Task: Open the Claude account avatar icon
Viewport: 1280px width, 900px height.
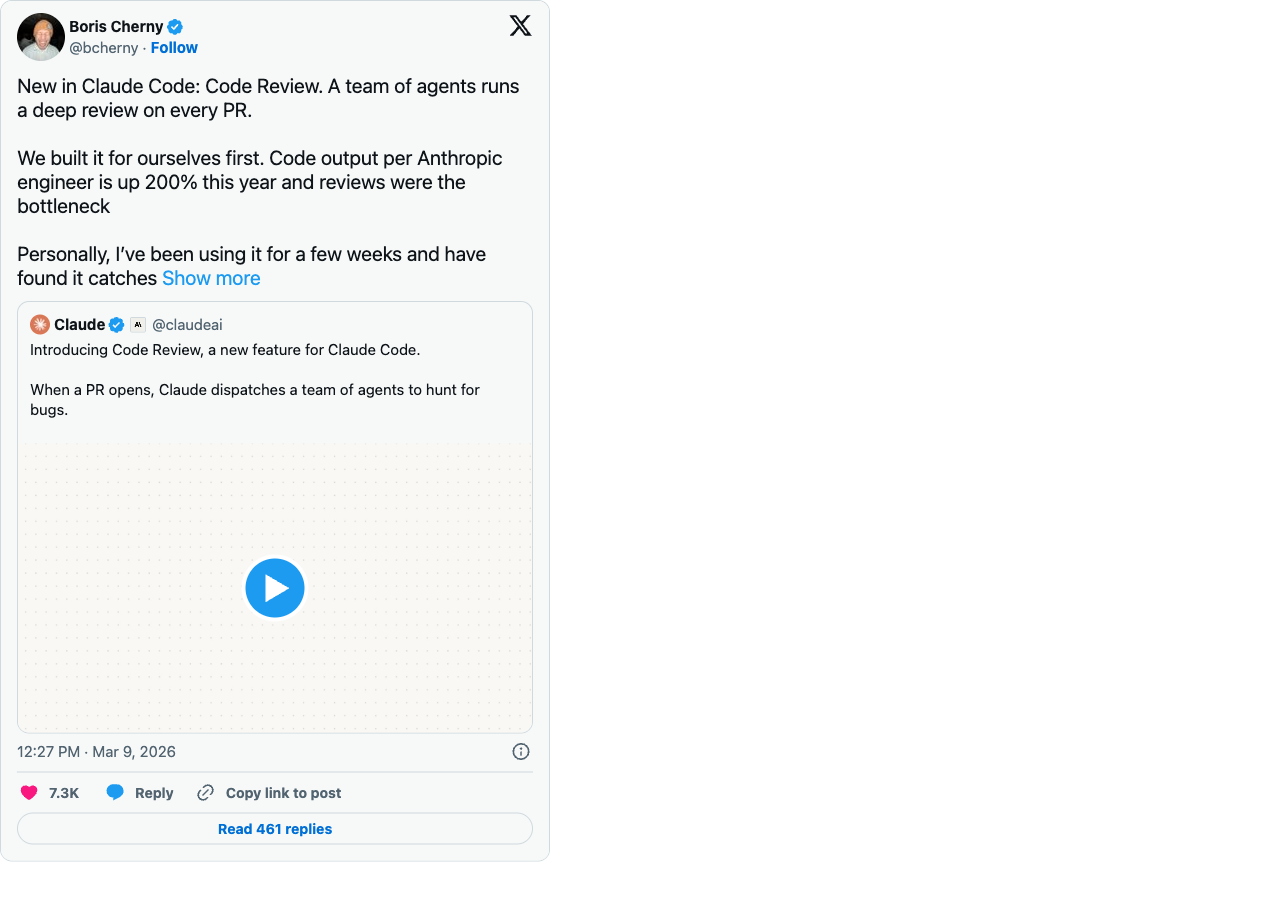Action: 40,324
